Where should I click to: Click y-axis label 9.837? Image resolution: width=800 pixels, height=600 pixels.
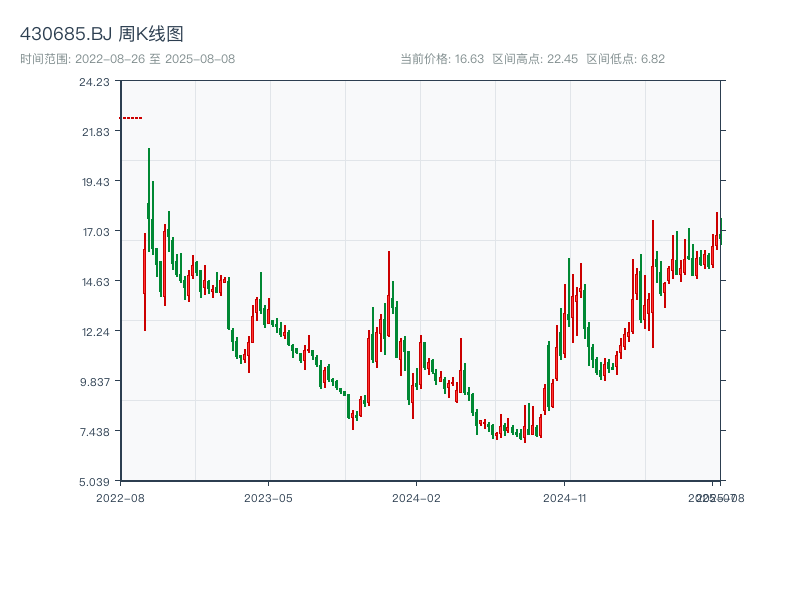95,382
